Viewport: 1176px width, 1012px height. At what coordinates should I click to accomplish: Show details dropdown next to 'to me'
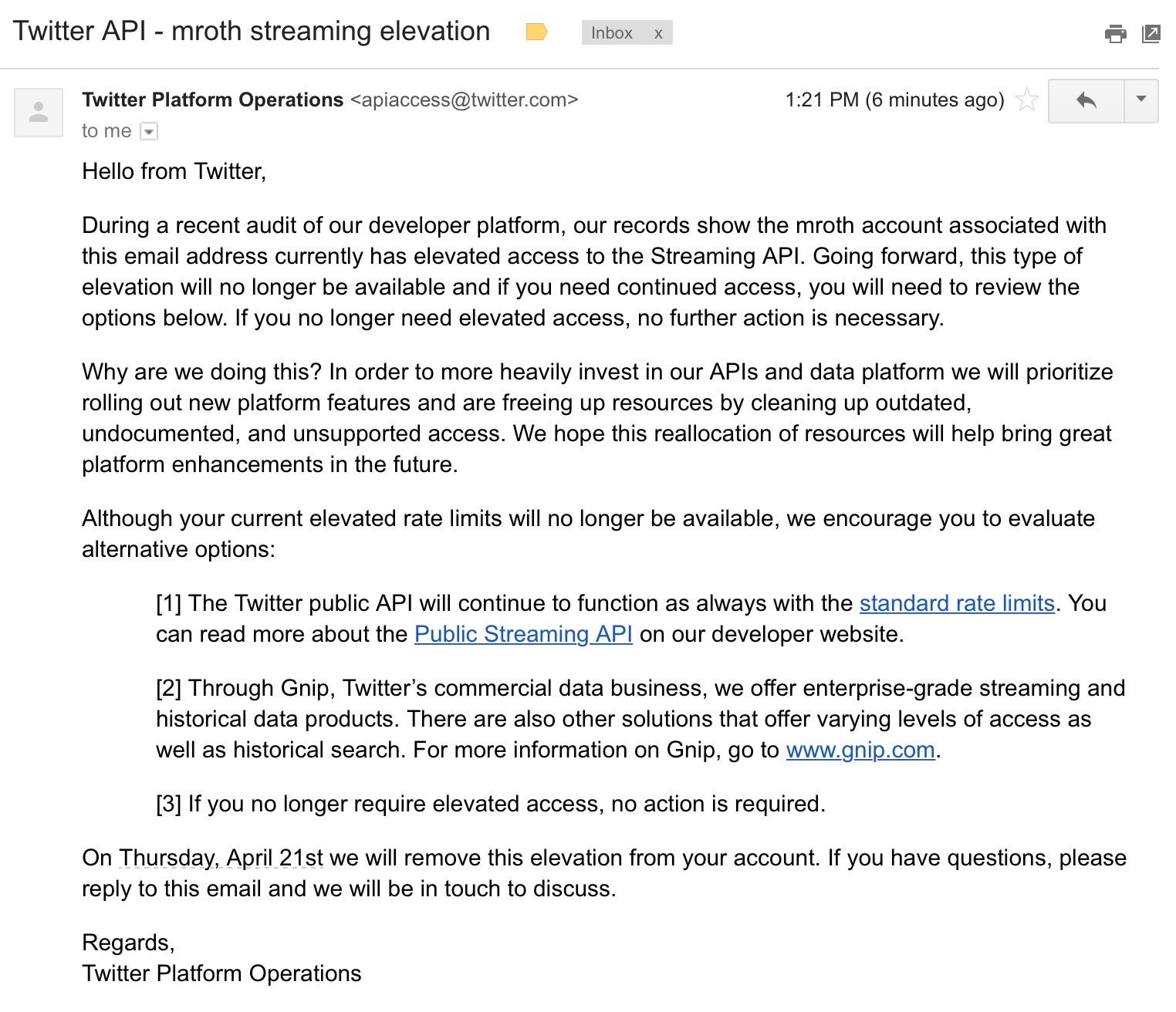coord(149,131)
